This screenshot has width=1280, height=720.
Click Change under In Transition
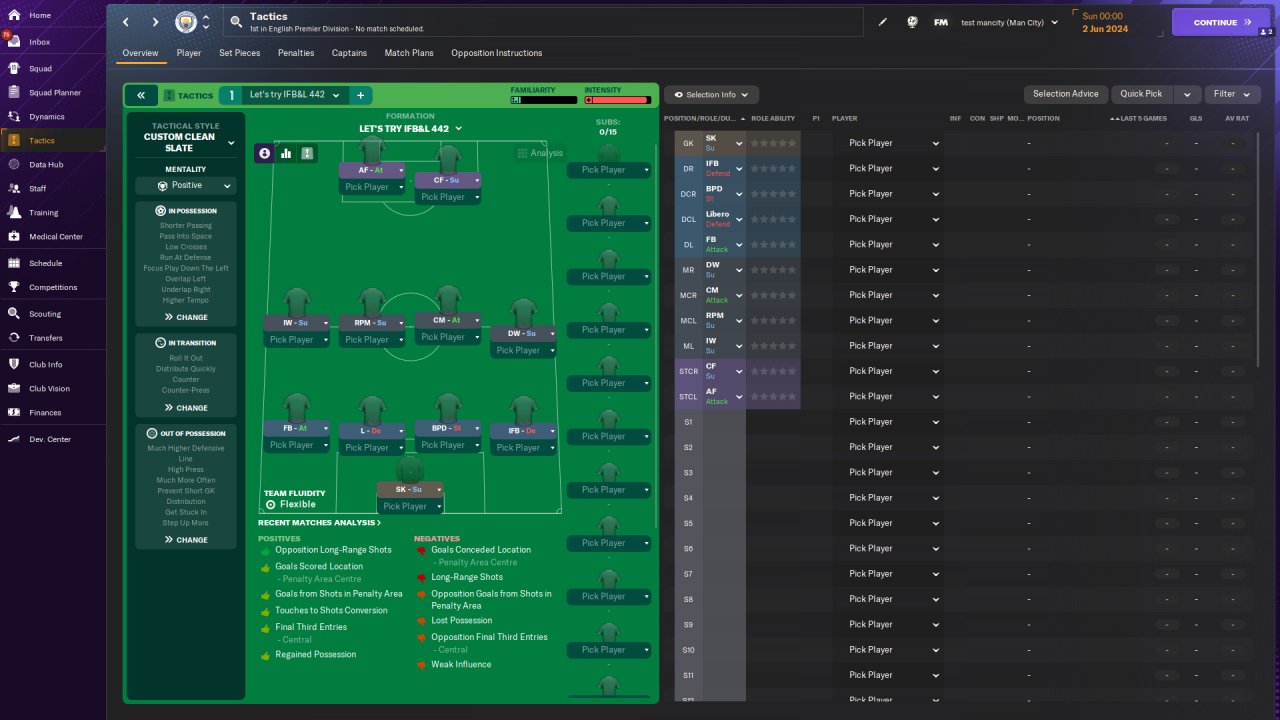[x=186, y=408]
